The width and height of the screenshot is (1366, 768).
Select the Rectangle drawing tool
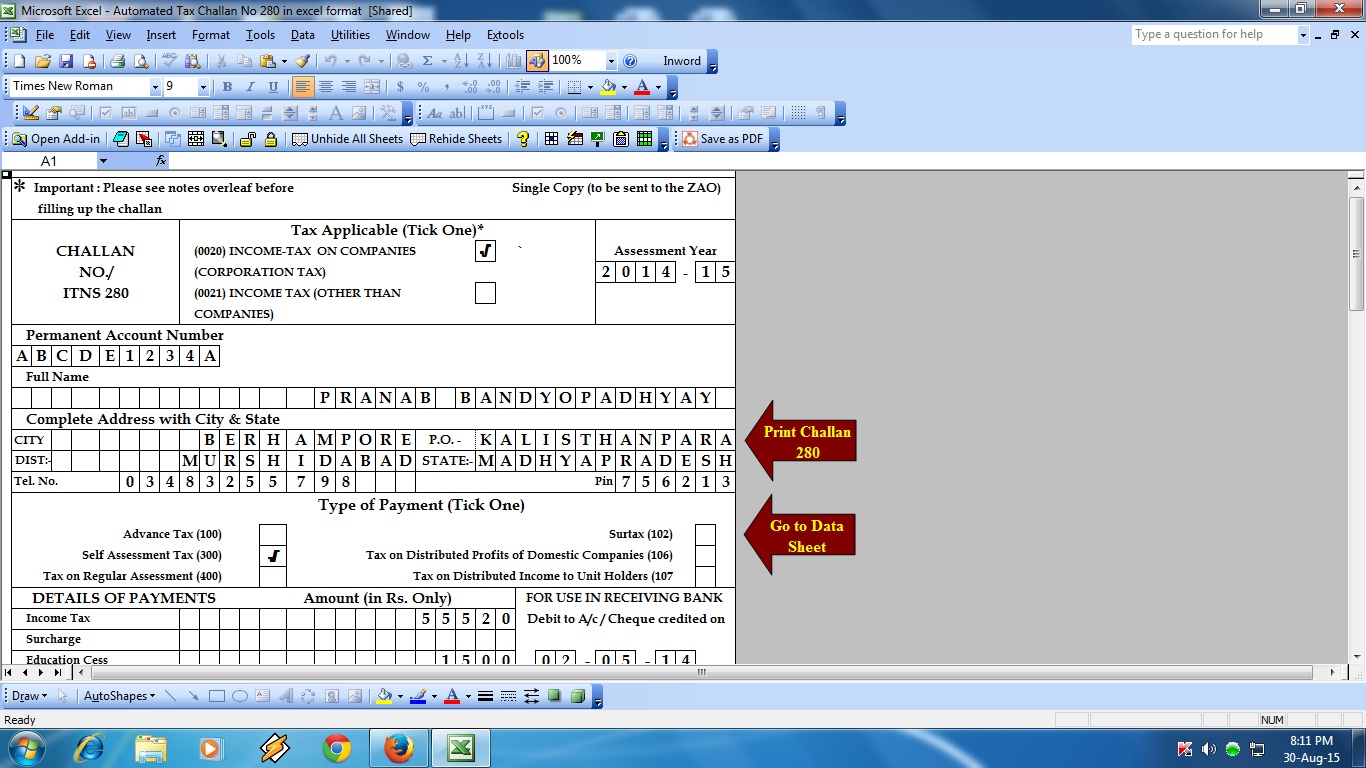coord(217,696)
